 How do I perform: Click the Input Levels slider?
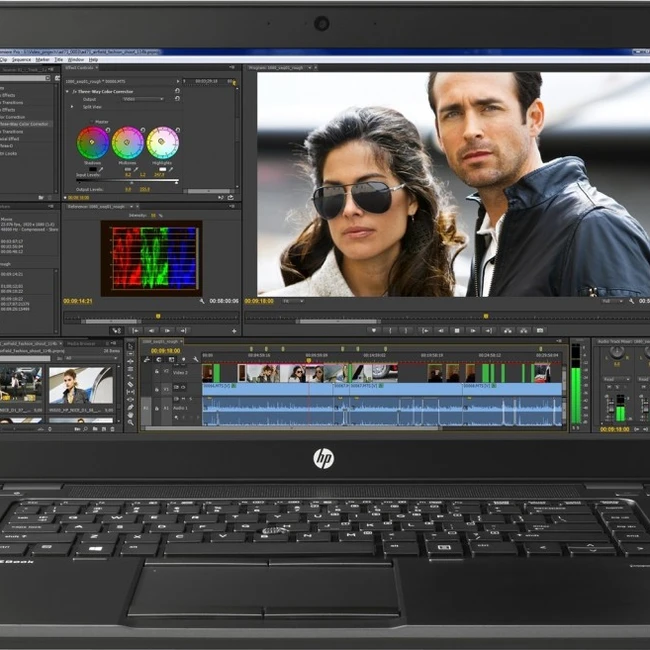click(x=127, y=181)
